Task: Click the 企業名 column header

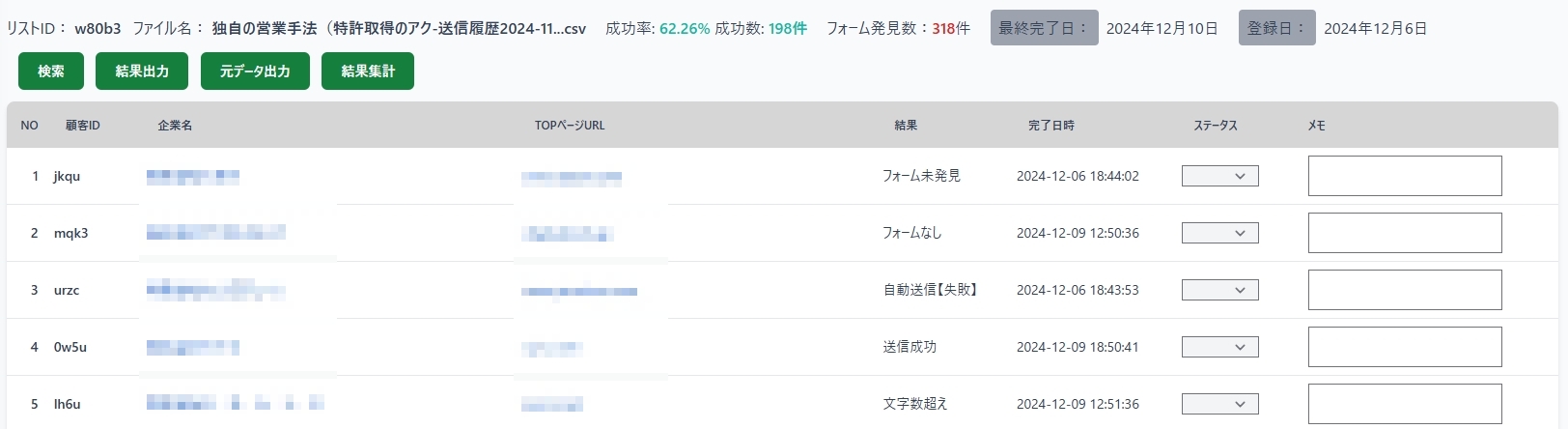Action: coord(175,126)
